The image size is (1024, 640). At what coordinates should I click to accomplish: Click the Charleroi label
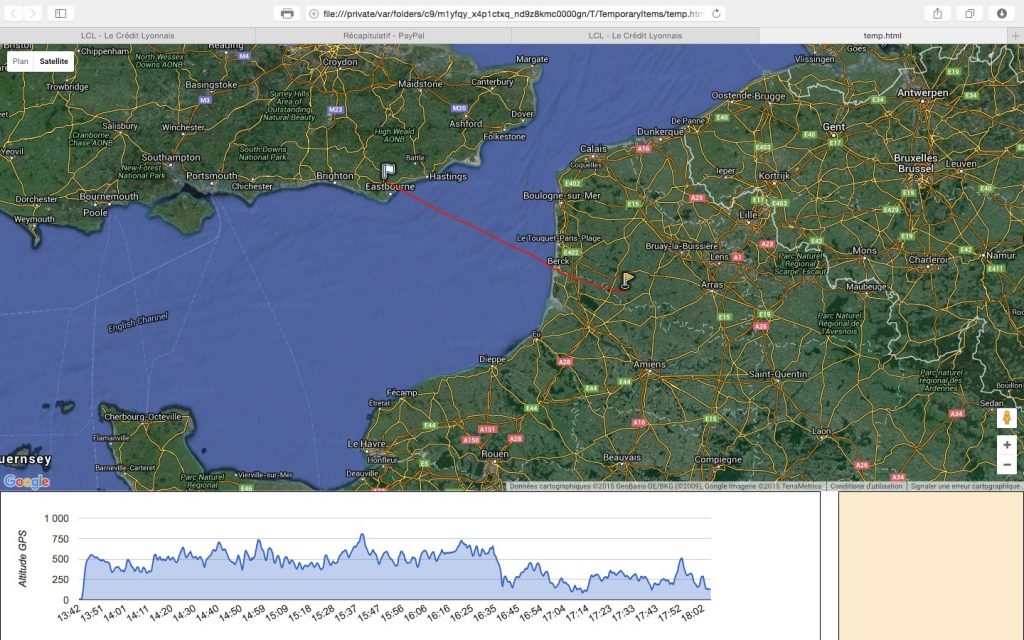click(x=928, y=260)
